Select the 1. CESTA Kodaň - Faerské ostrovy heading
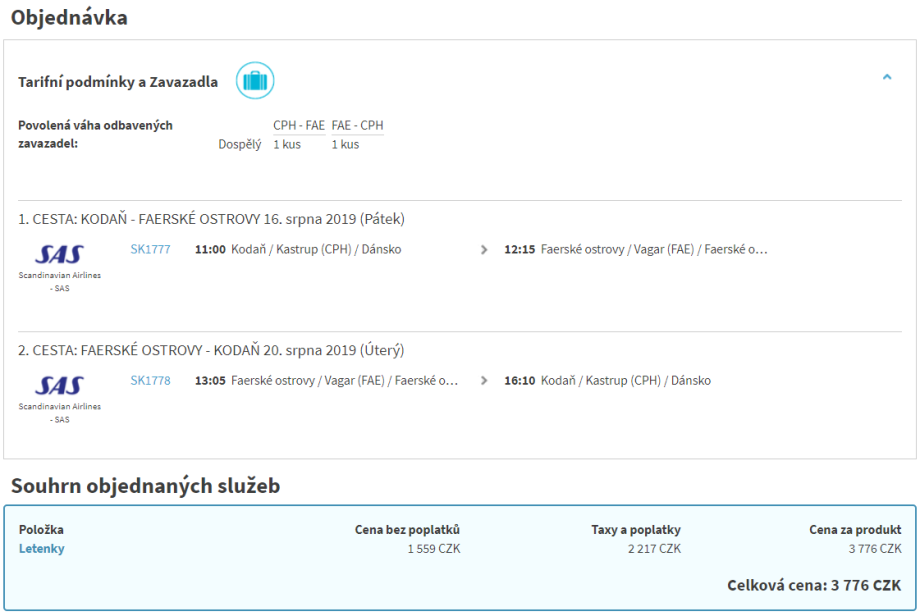920x616 pixels. pyautogui.click(x=211, y=219)
